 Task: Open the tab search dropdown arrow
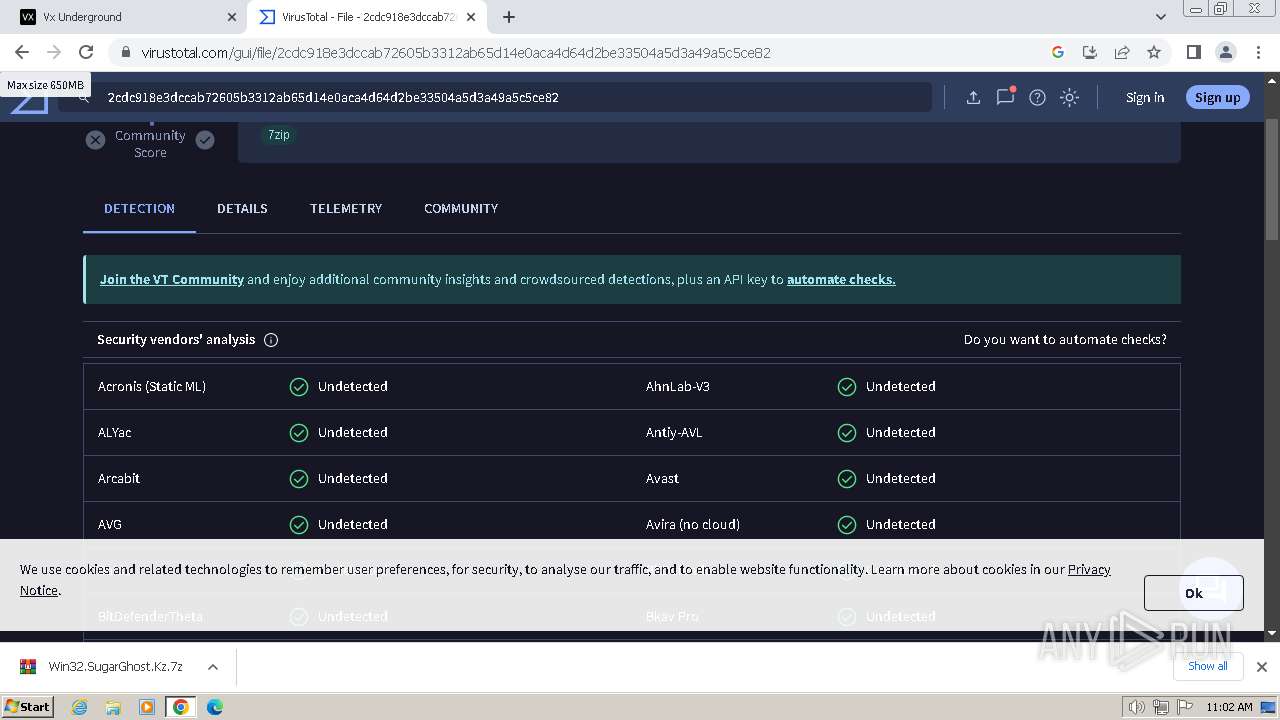coord(1160,17)
